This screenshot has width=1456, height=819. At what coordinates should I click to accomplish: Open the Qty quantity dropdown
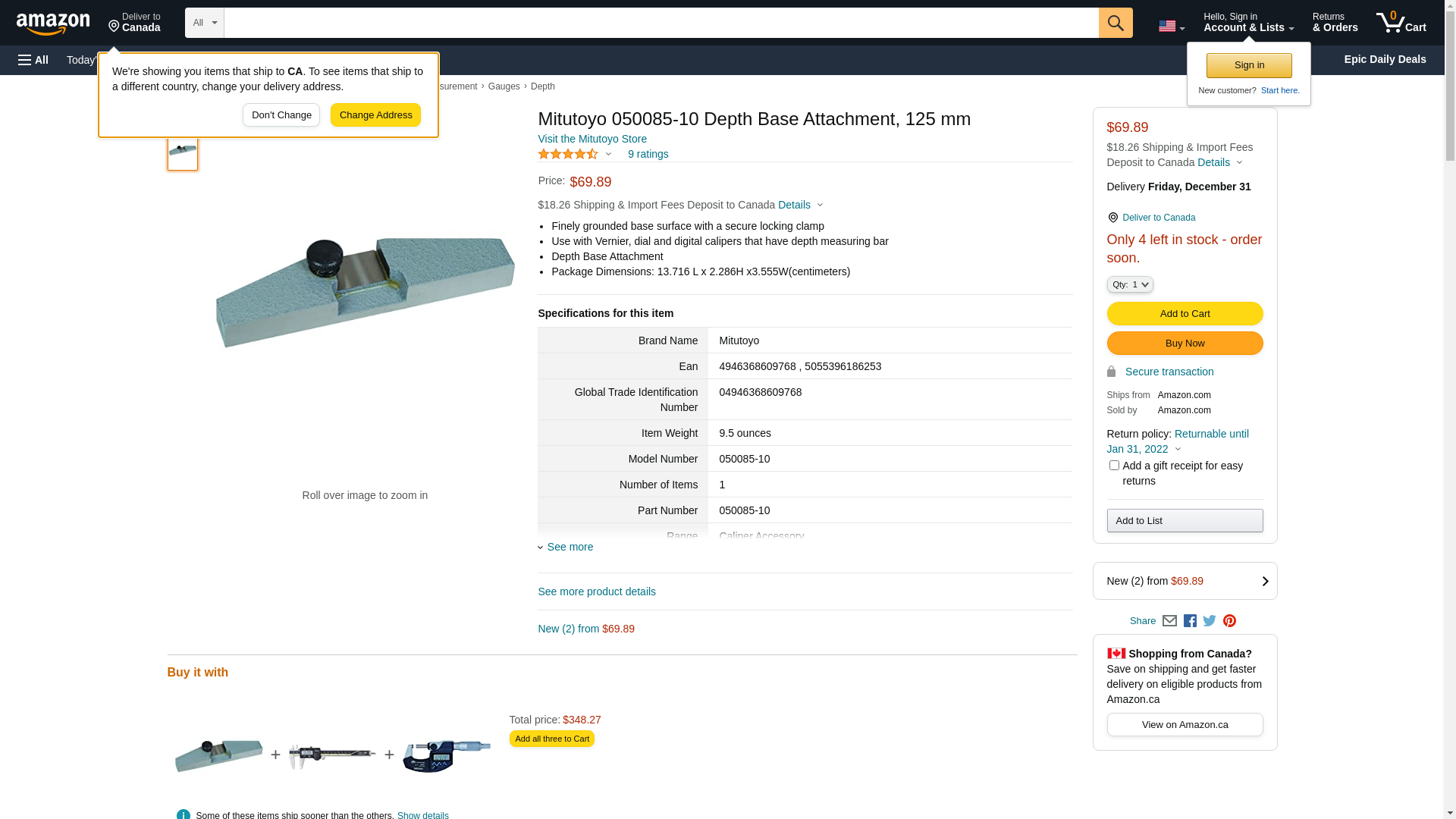tap(1130, 284)
